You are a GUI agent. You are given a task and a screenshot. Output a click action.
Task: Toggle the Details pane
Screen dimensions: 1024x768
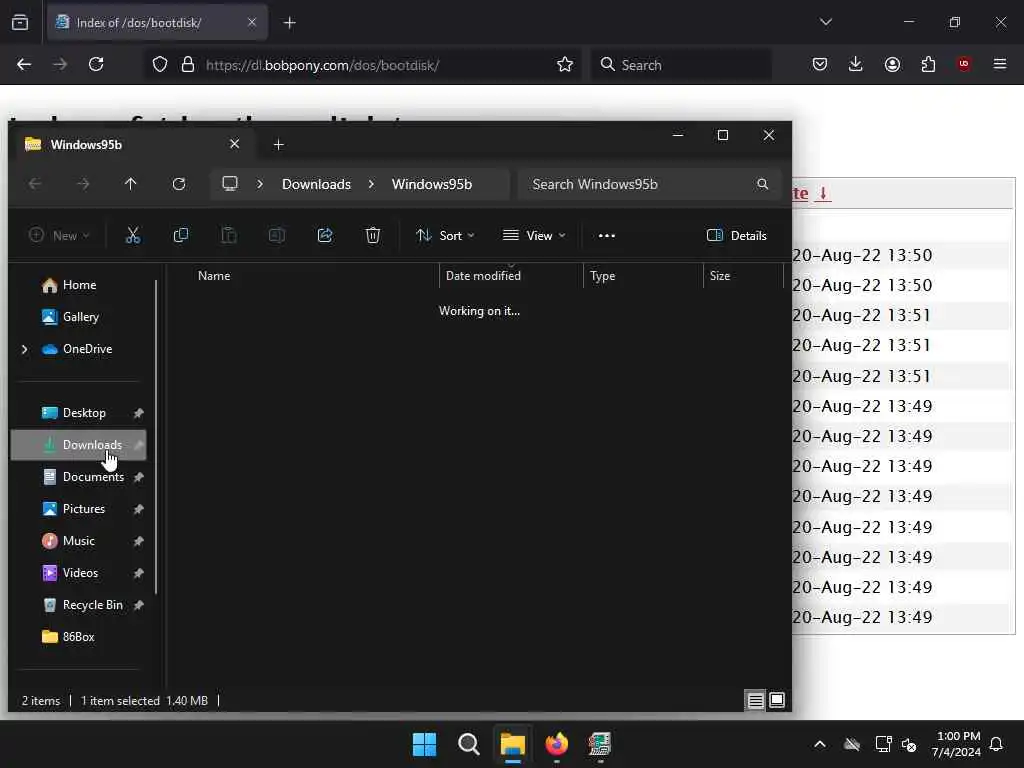[737, 236]
